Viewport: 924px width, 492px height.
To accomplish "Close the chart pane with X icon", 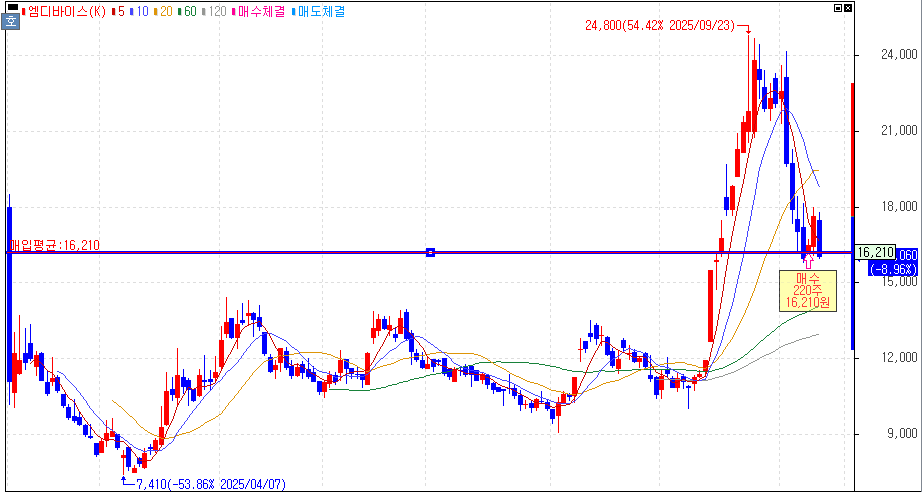I will click(x=847, y=8).
